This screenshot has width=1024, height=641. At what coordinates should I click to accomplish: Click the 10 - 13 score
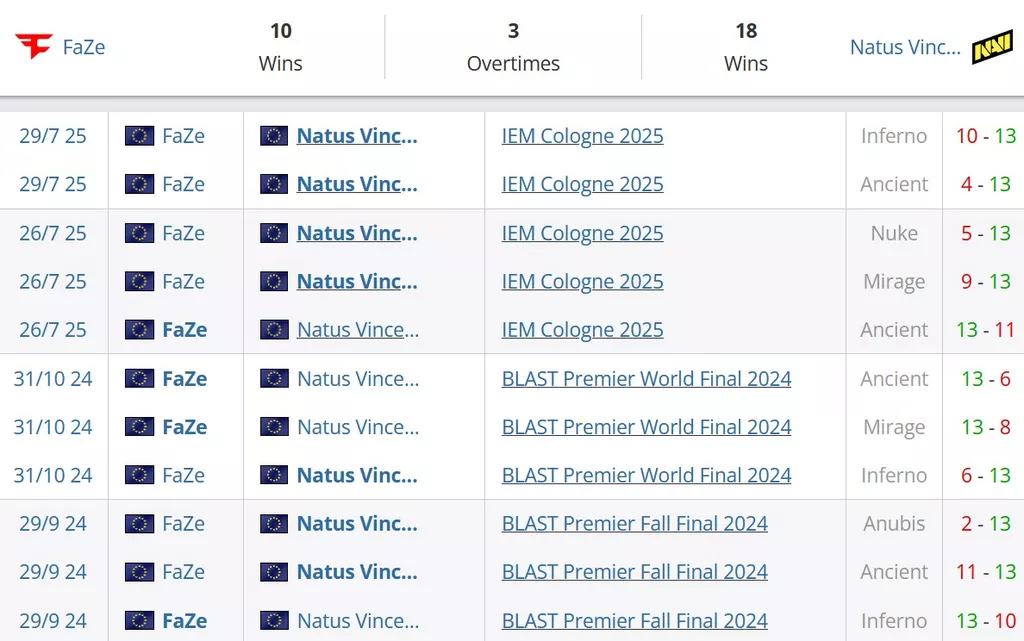[x=986, y=136]
